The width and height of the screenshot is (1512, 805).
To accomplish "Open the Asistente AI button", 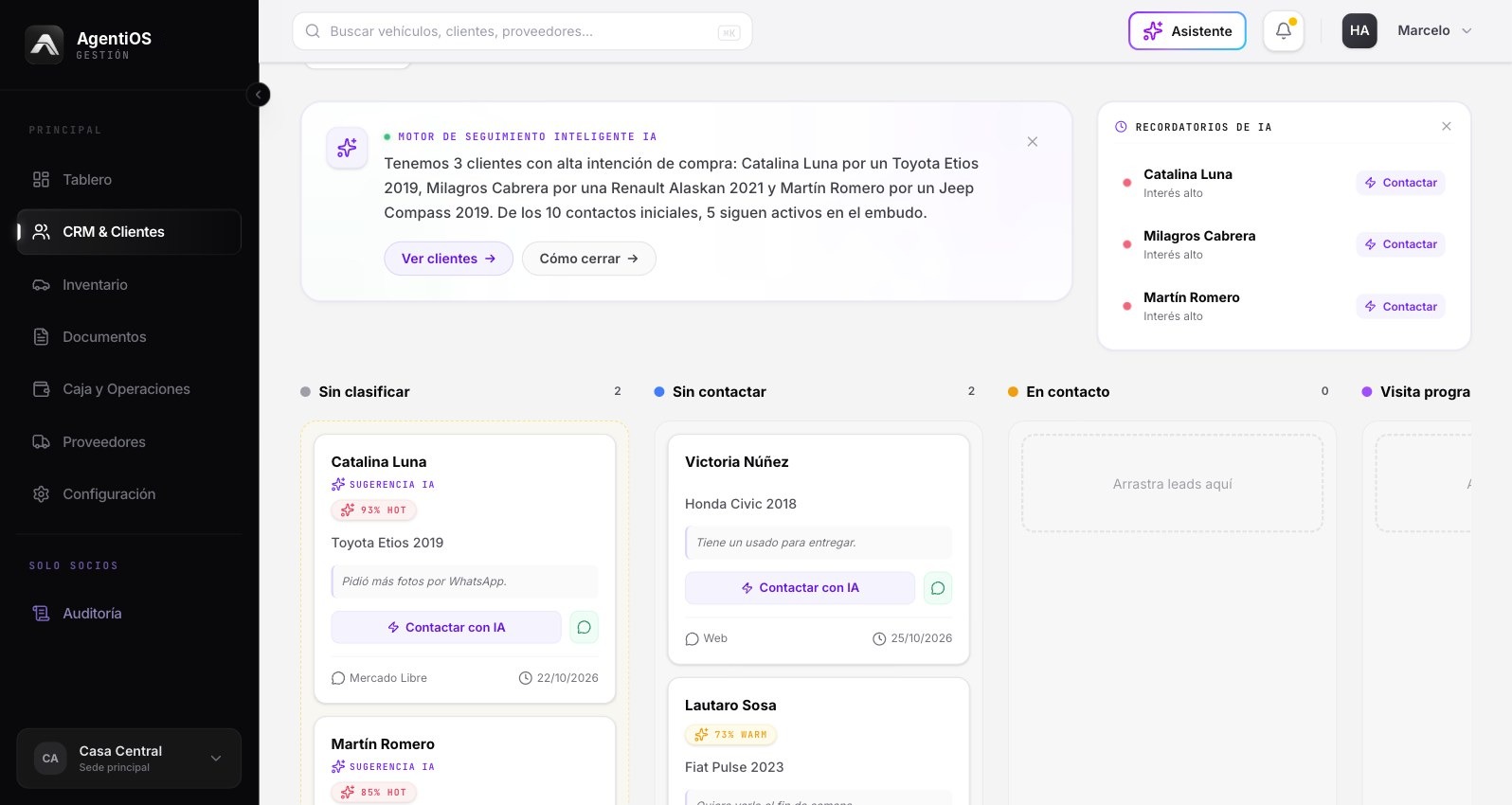I will (1187, 30).
